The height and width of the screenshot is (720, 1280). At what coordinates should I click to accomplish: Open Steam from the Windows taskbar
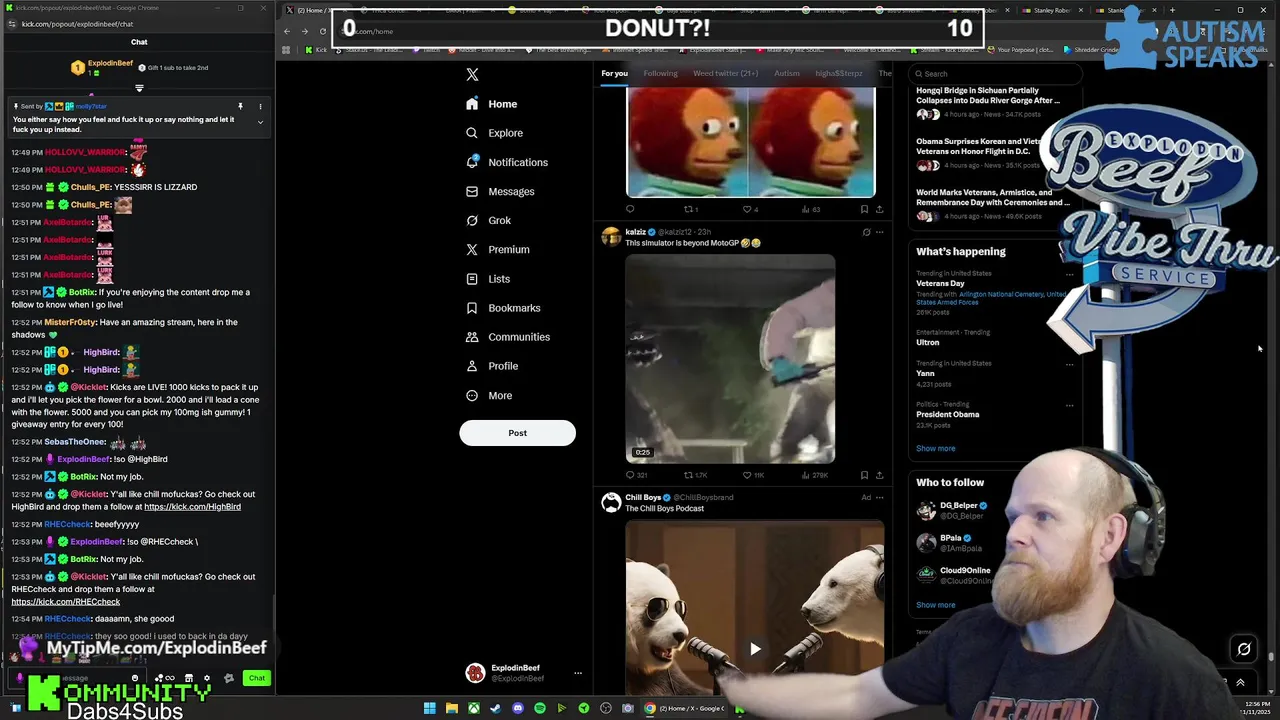pyautogui.click(x=495, y=708)
